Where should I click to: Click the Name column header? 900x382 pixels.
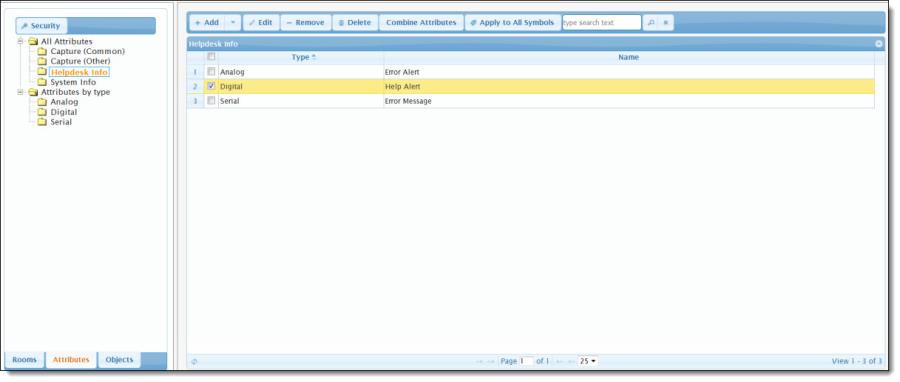[629, 57]
